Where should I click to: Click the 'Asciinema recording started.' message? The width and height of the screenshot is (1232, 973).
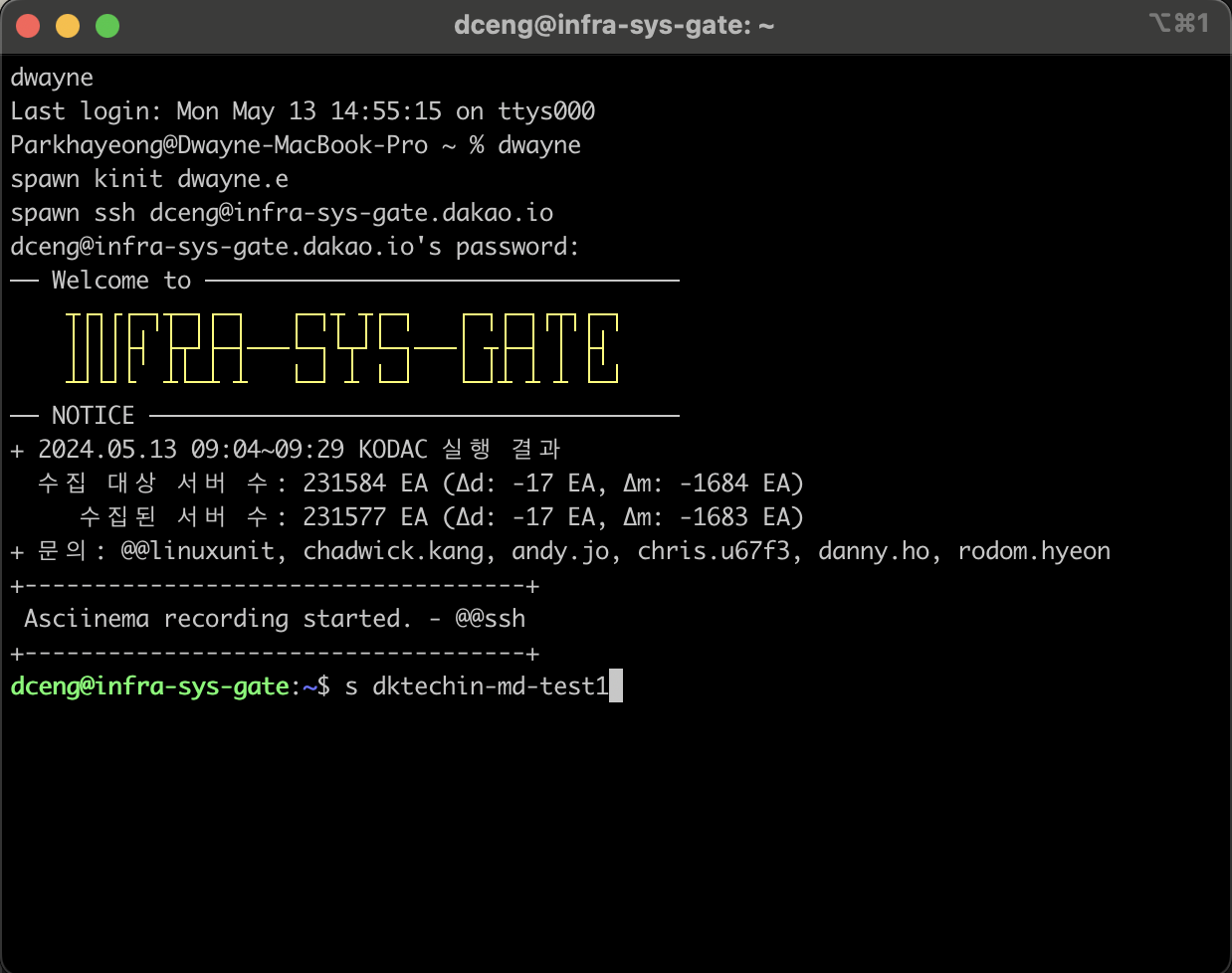pos(218,619)
